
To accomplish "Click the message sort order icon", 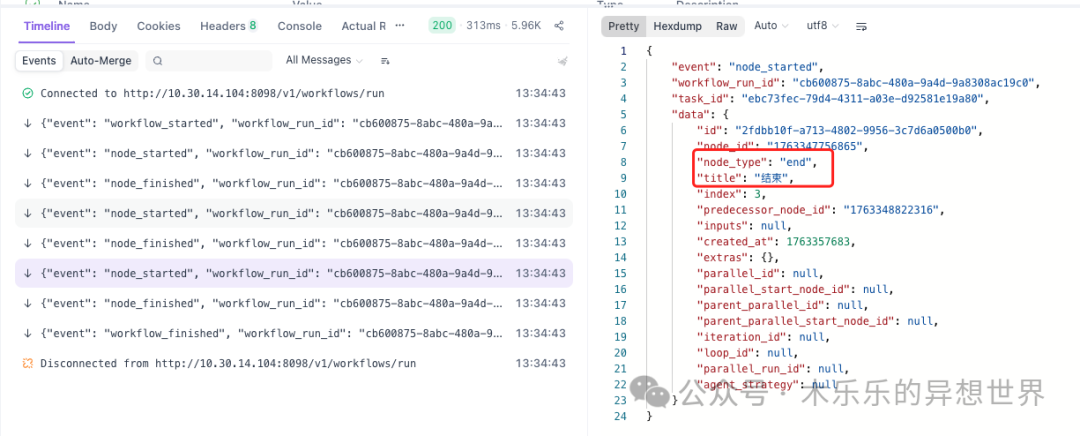I will point(385,61).
